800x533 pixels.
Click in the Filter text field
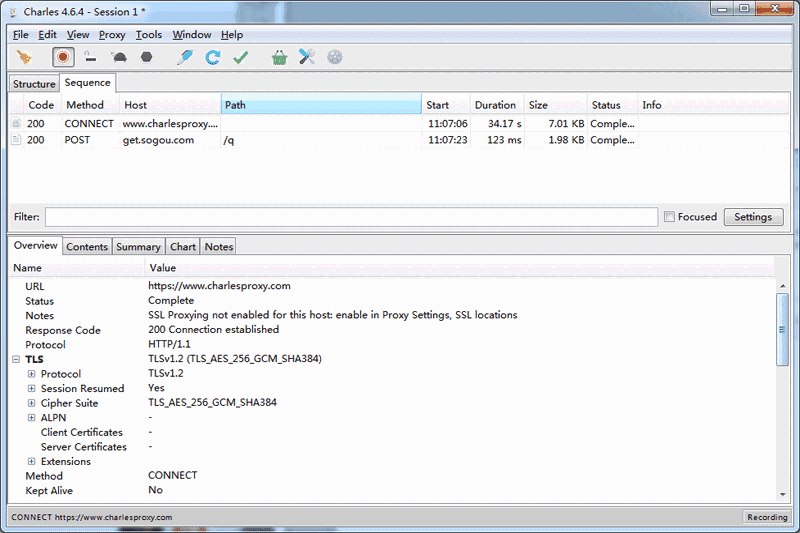[350, 217]
